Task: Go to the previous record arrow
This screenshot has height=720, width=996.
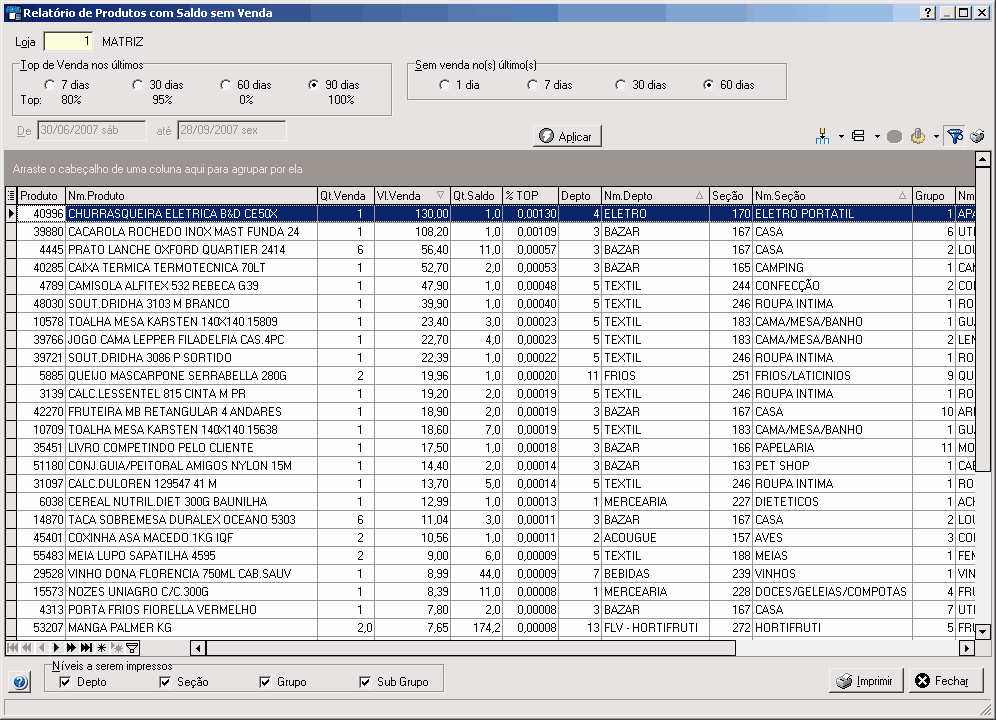Action: pyautogui.click(x=41, y=648)
